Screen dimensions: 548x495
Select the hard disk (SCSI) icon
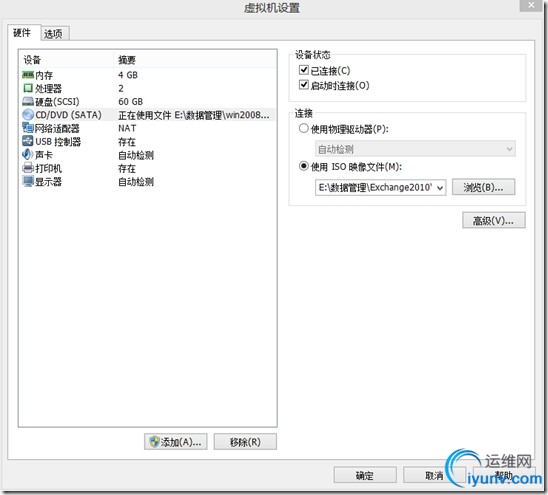coord(28,101)
